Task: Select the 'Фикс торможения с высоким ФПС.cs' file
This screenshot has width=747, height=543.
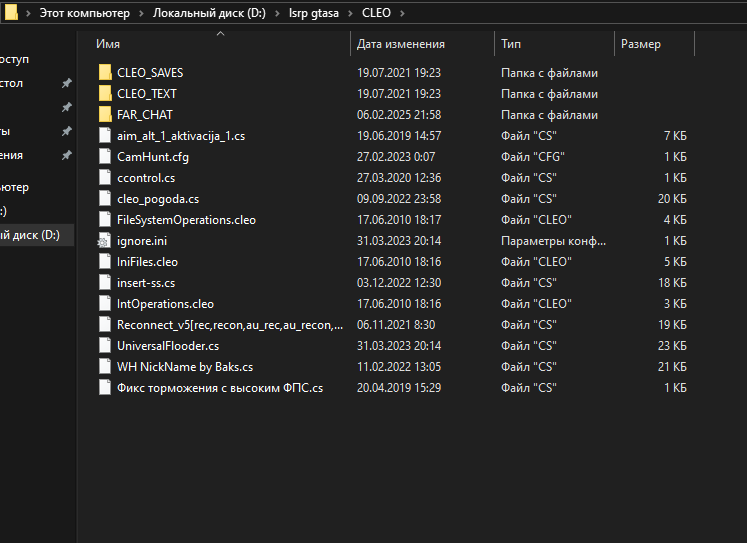Action: (x=219, y=388)
